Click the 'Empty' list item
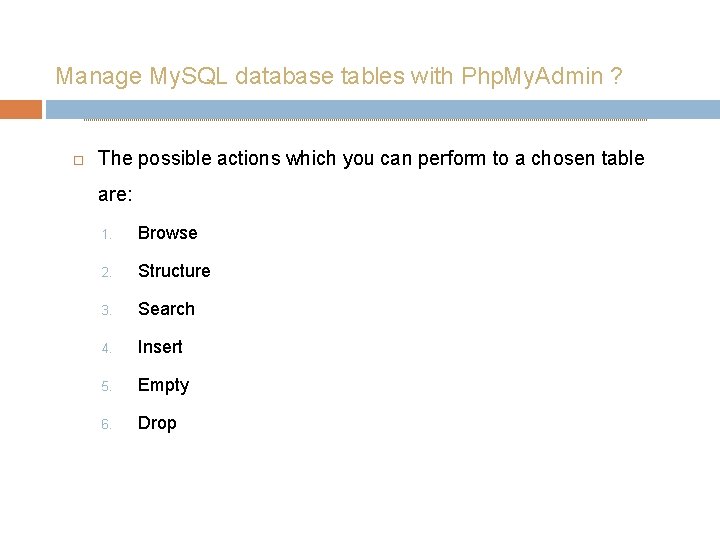 (163, 386)
